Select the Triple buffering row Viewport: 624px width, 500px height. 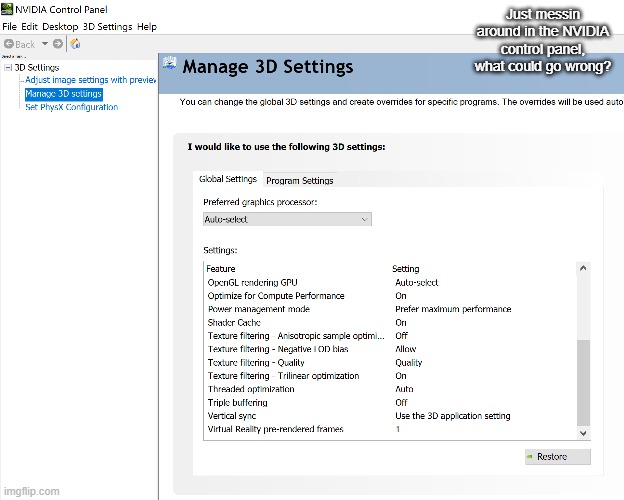(x=390, y=402)
